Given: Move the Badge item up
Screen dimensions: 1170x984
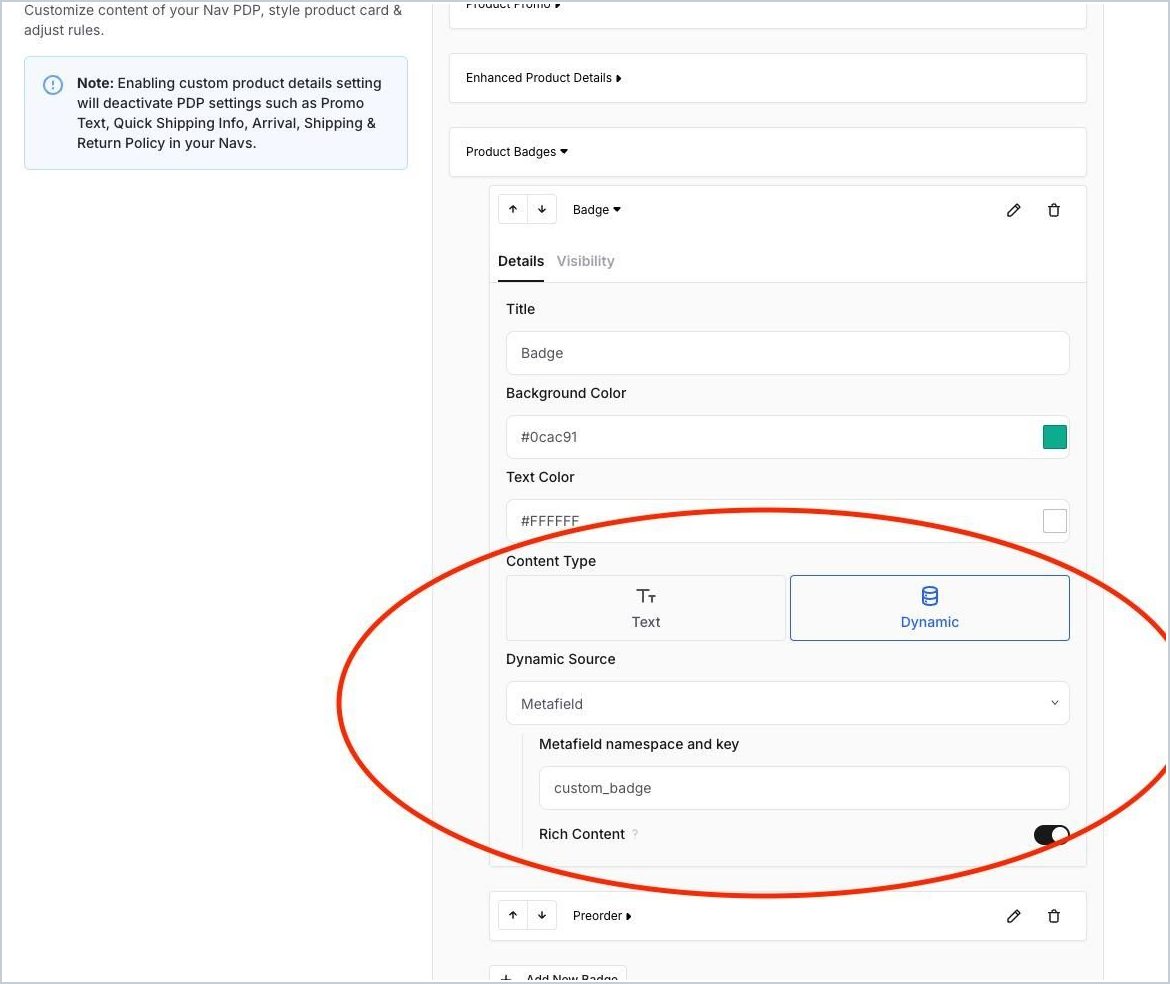Looking at the screenshot, I should click(x=513, y=210).
